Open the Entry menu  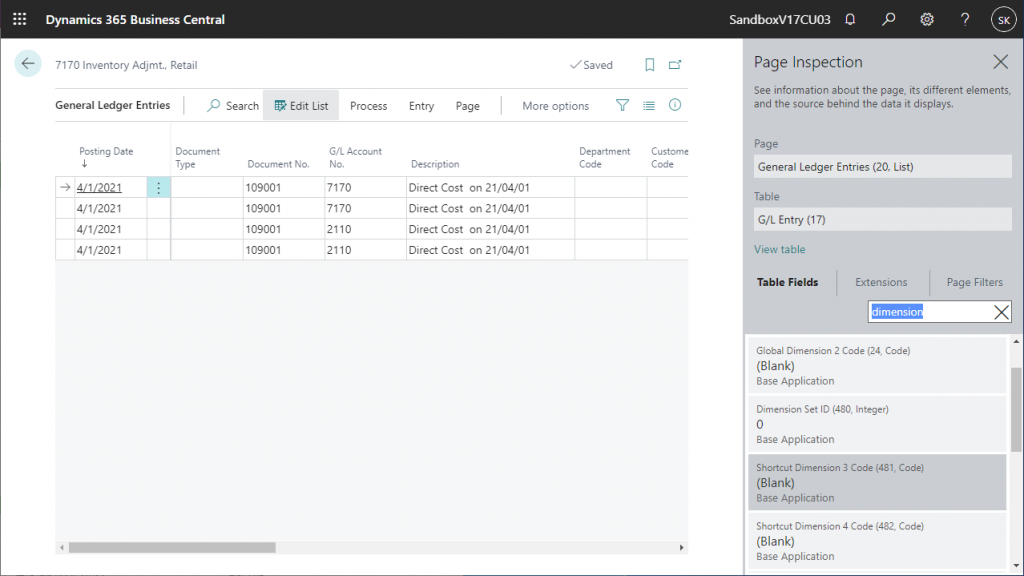coord(421,106)
